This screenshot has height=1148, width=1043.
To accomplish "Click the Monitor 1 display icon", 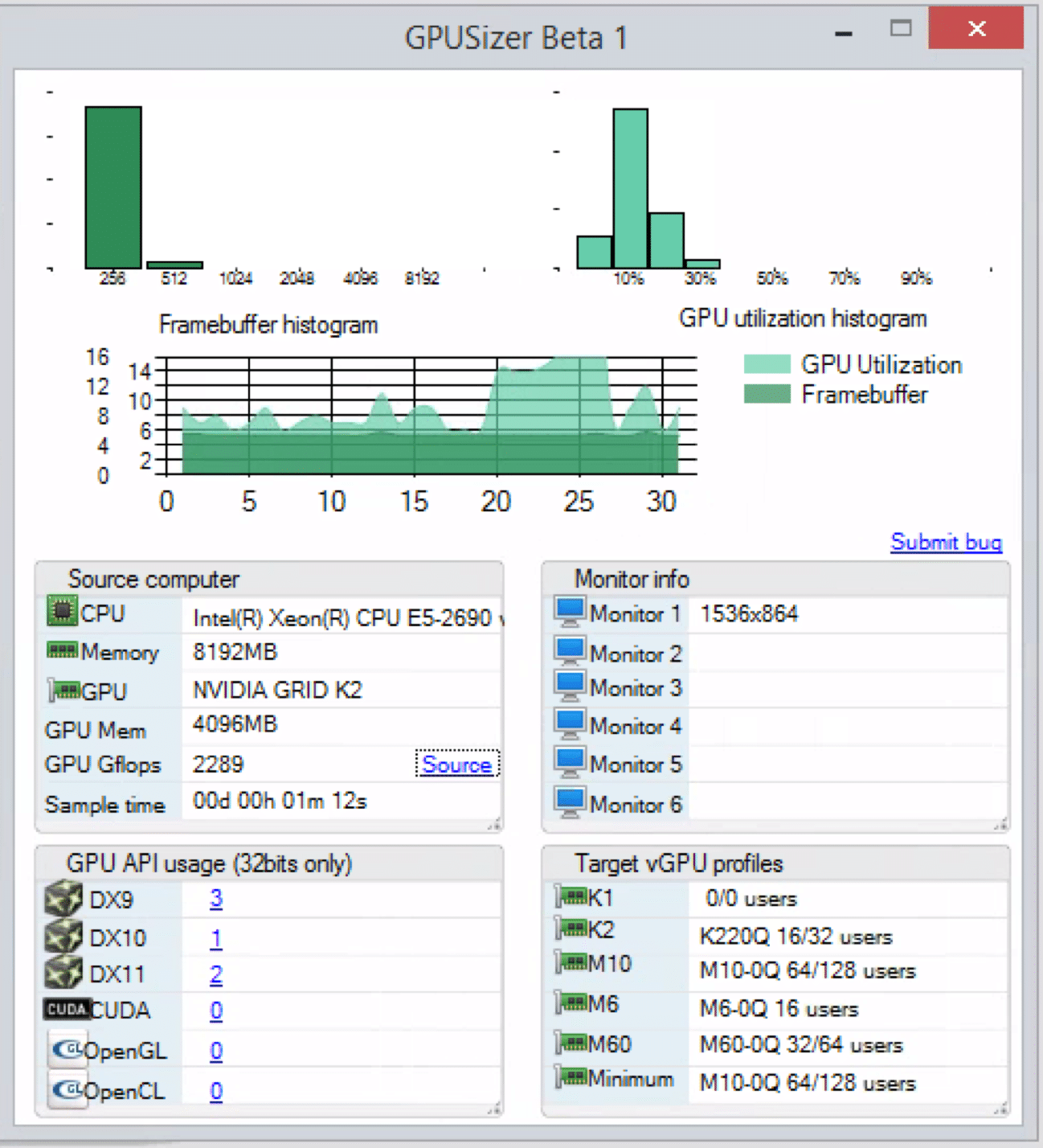I will pos(570,613).
